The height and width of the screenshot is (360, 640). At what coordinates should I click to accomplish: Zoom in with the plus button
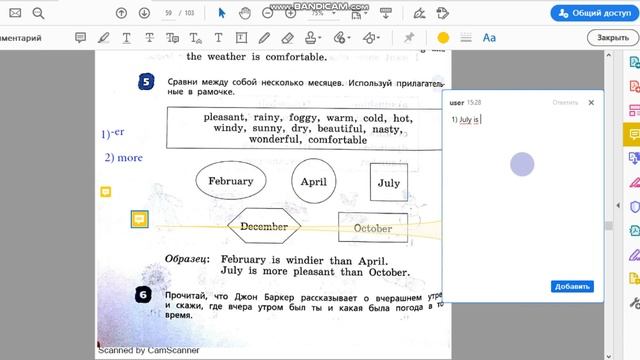click(290, 13)
